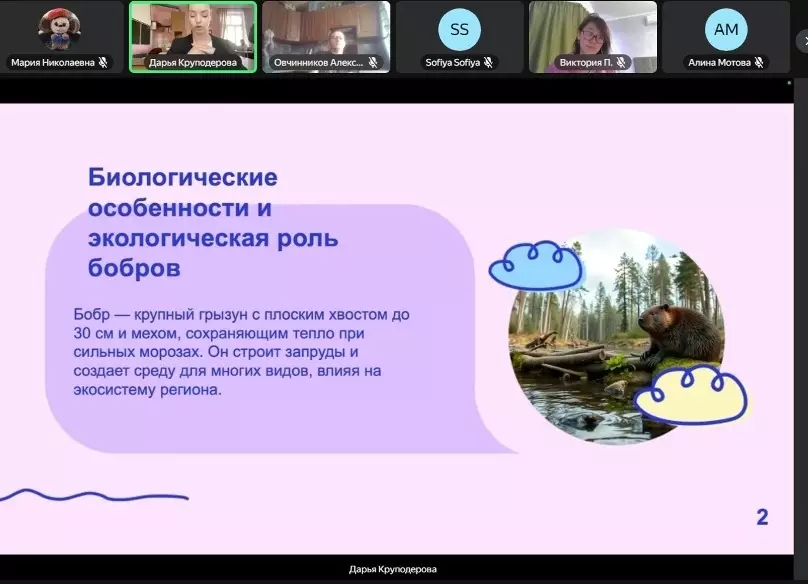Viewport: 808px width, 584px height.
Task: Select Овчинников's video thumbnail
Action: coord(326,30)
